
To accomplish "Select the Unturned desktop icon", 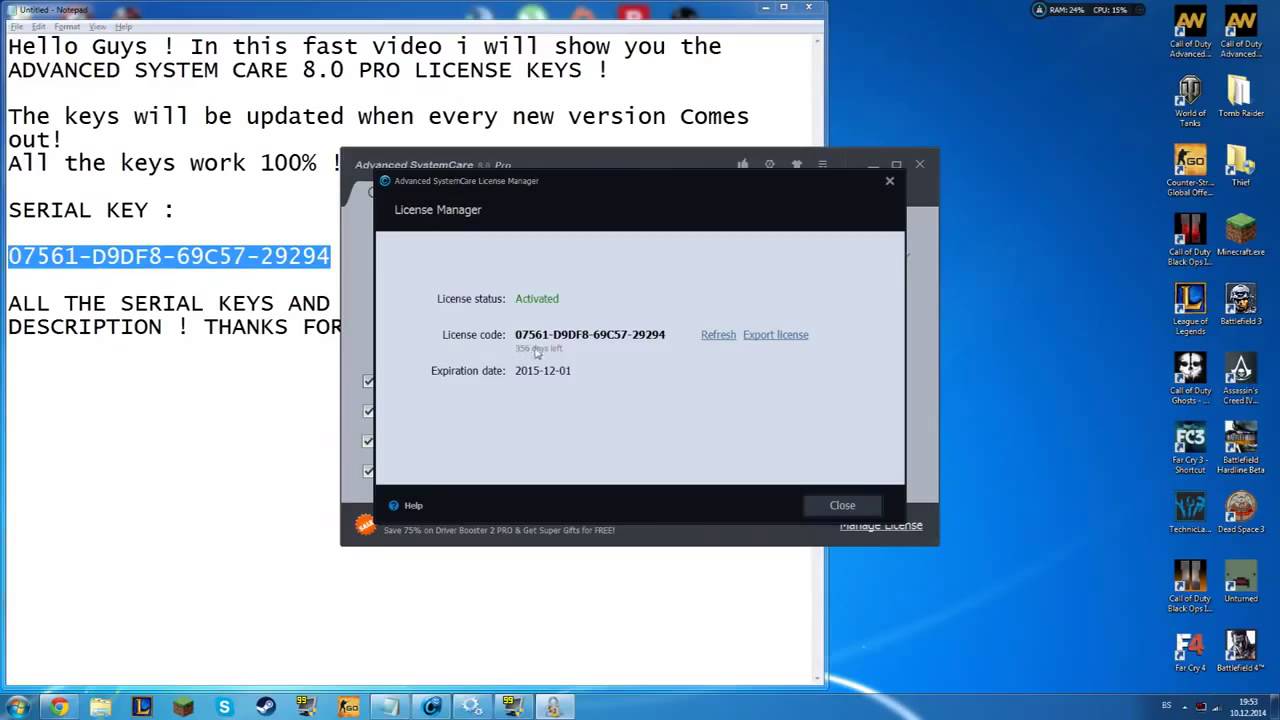I will (1241, 581).
